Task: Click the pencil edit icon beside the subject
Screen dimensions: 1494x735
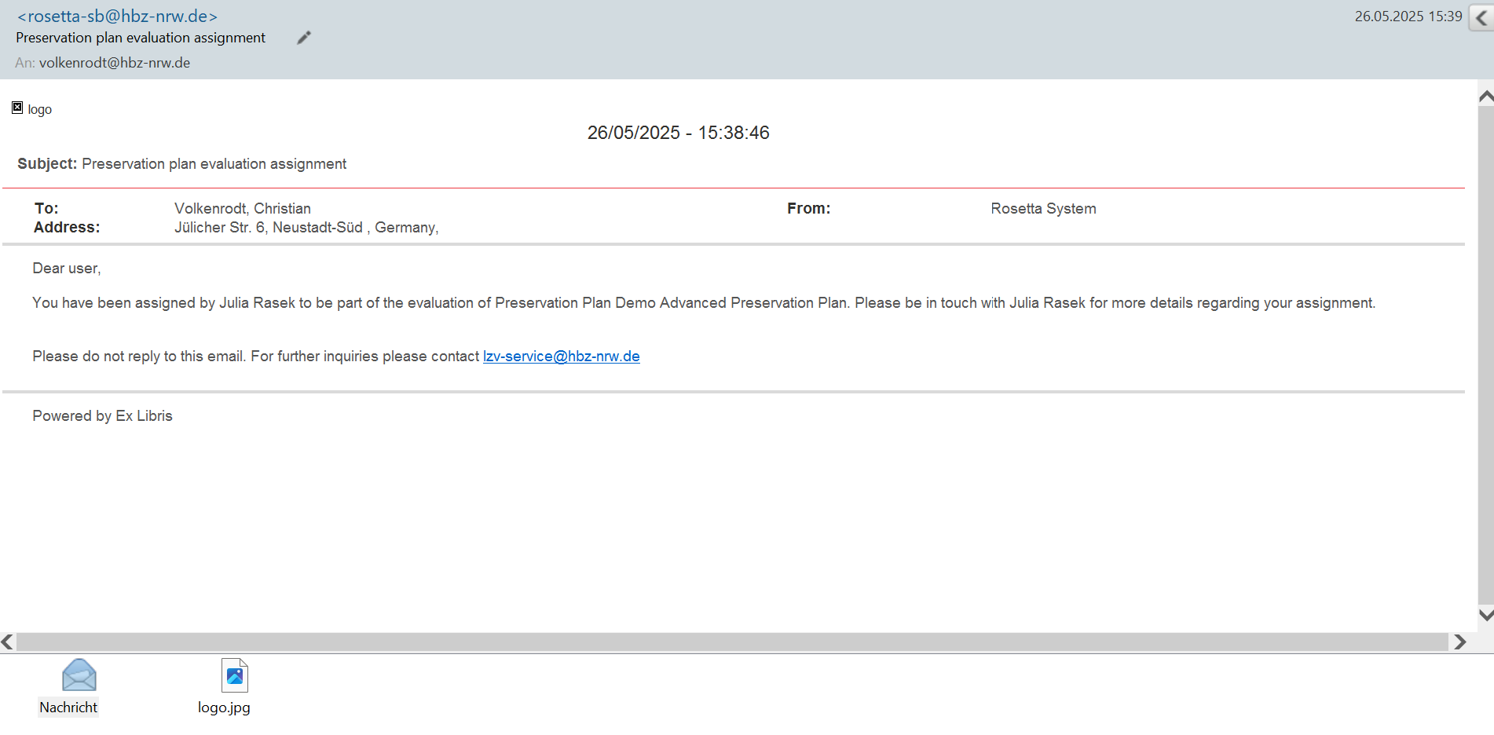Action: pyautogui.click(x=304, y=38)
